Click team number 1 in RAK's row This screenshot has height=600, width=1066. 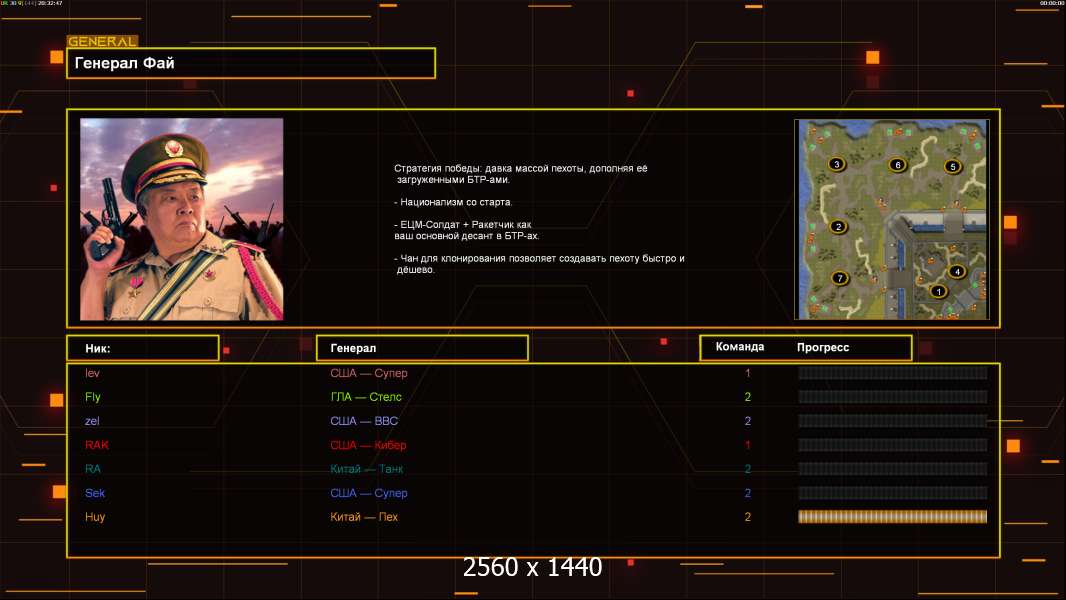click(748, 445)
